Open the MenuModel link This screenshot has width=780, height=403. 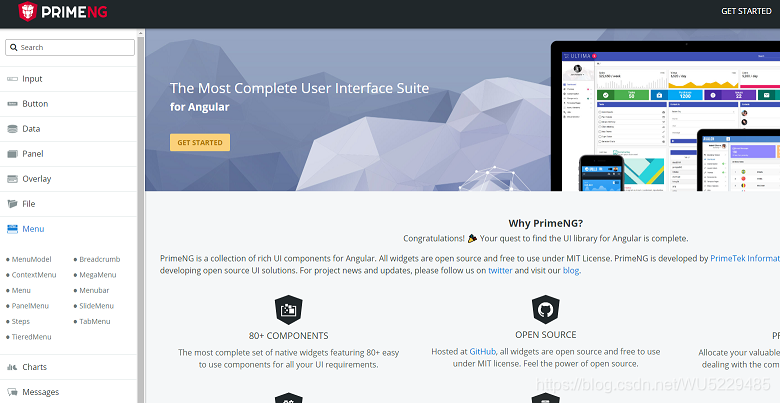click(x=31, y=259)
